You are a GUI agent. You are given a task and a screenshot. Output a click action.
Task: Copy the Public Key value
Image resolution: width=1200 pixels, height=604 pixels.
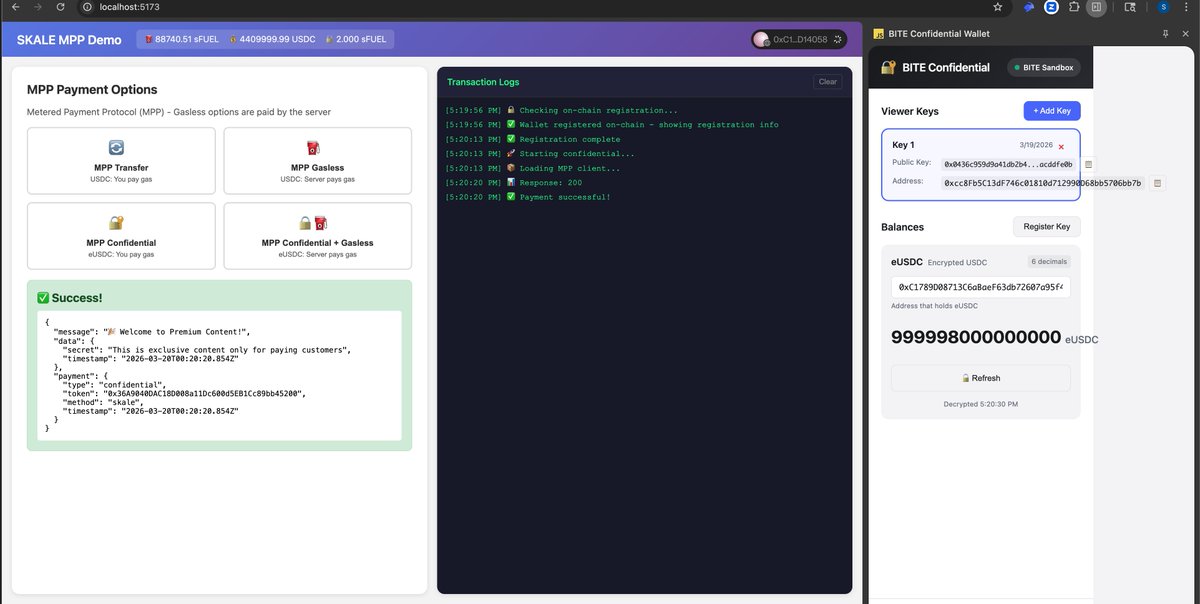click(1089, 164)
